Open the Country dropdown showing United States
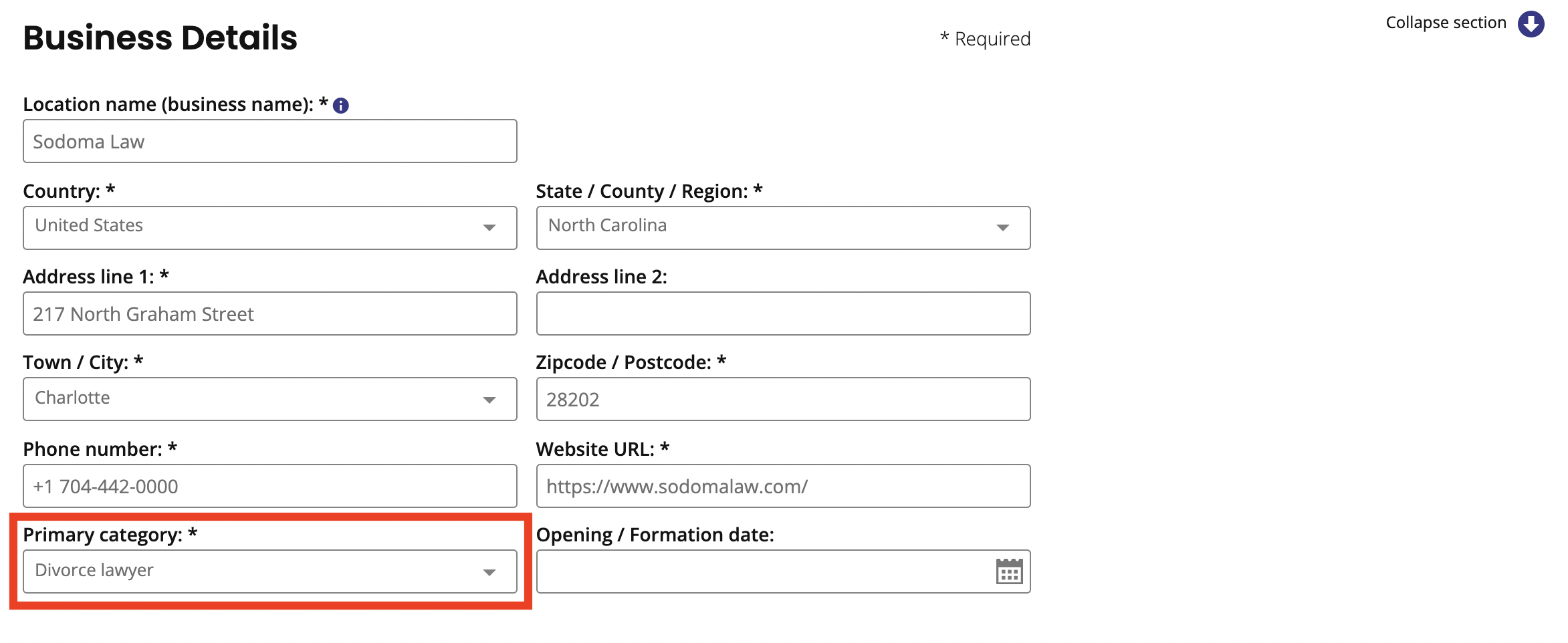This screenshot has width=1568, height=643. 270,228
